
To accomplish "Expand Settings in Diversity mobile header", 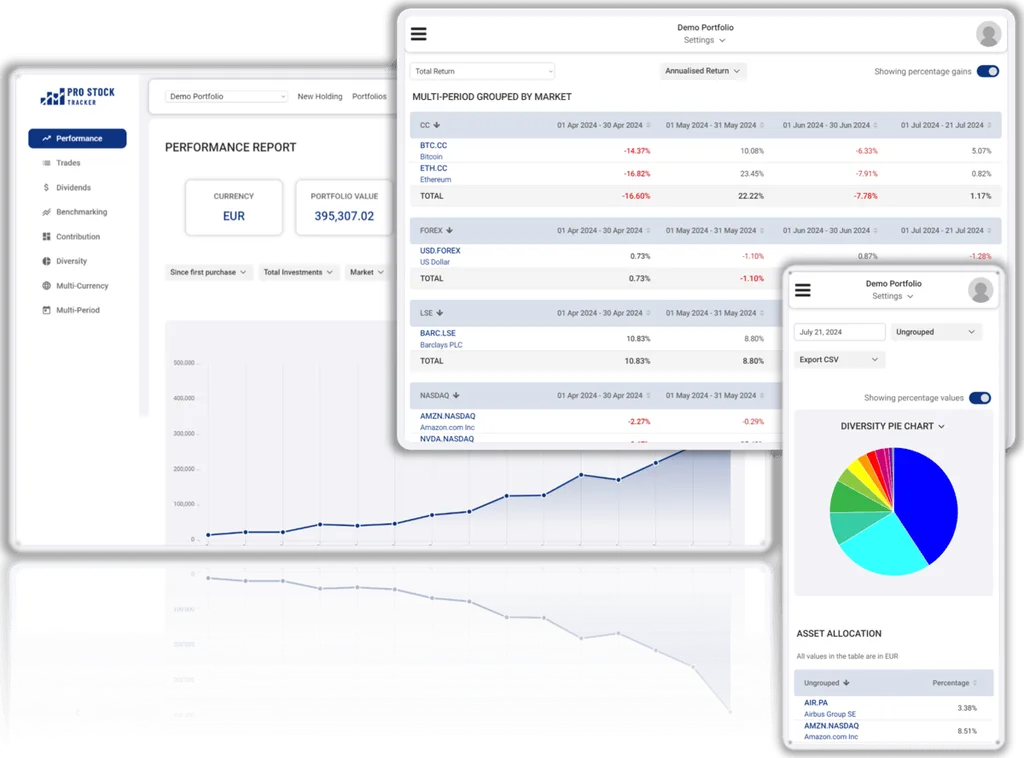I will (x=893, y=296).
